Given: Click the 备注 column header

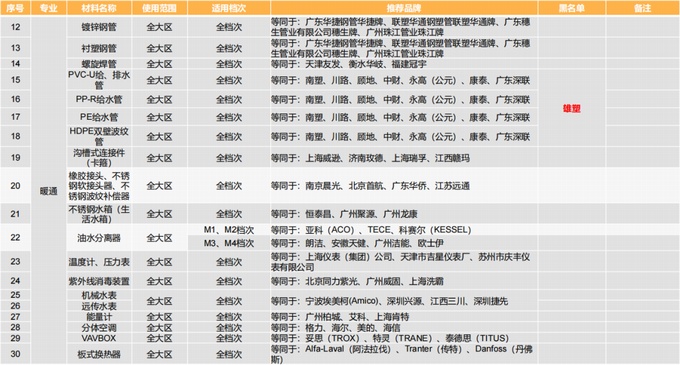Looking at the screenshot, I should pyautogui.click(x=643, y=8).
